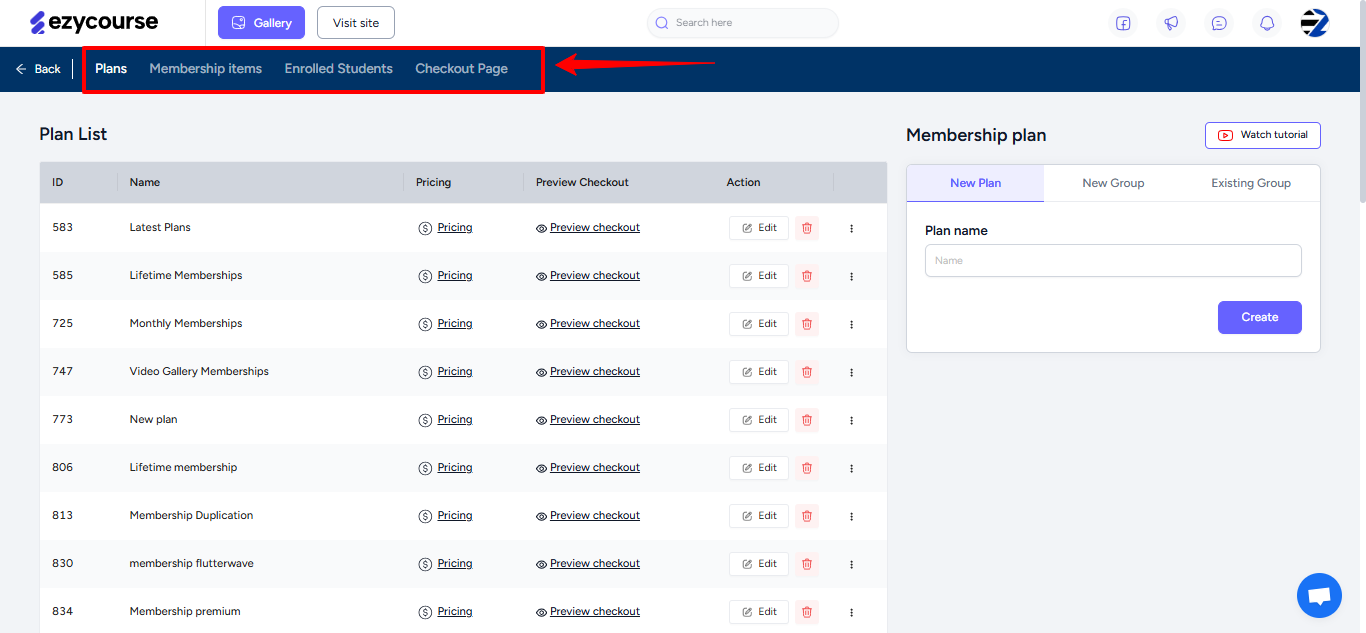The image size is (1366, 633).
Task: Delete the Lifetime Memberships plan
Action: (807, 276)
